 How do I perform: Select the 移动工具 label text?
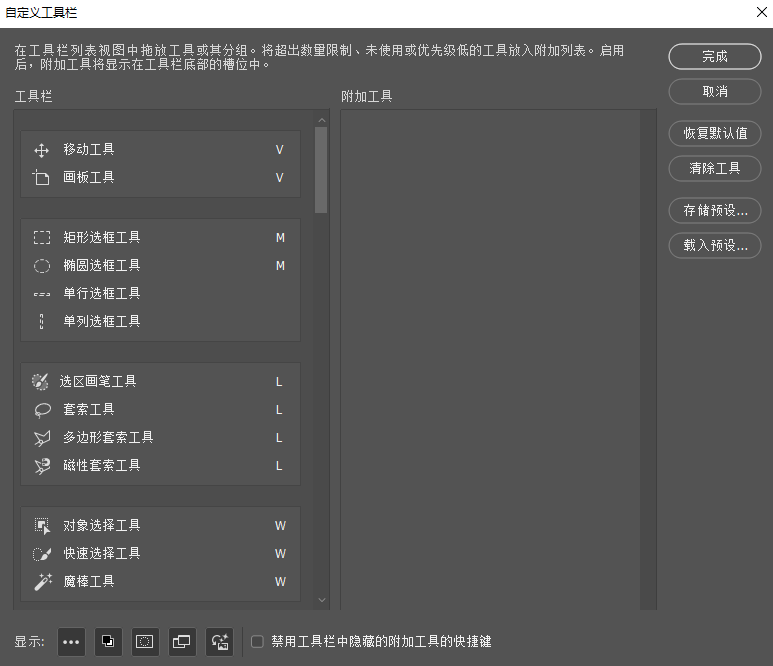(89, 149)
